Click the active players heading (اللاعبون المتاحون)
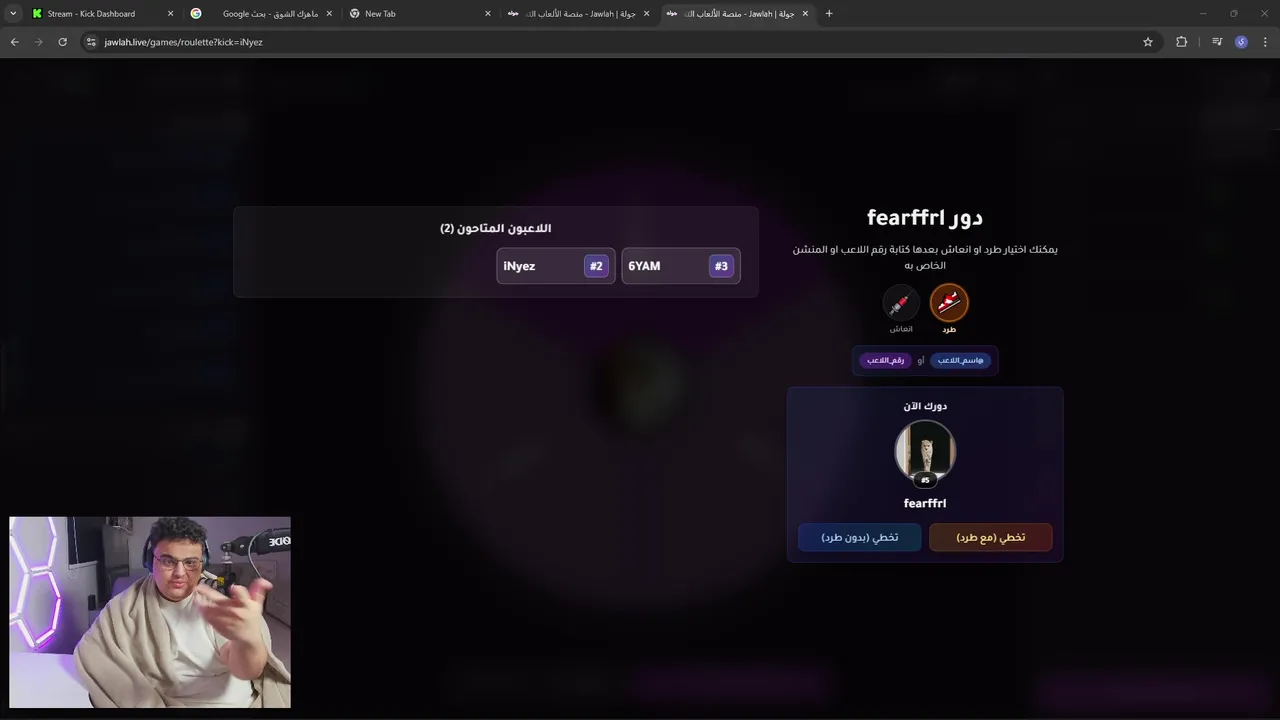The width and height of the screenshot is (1280, 720). (x=496, y=228)
